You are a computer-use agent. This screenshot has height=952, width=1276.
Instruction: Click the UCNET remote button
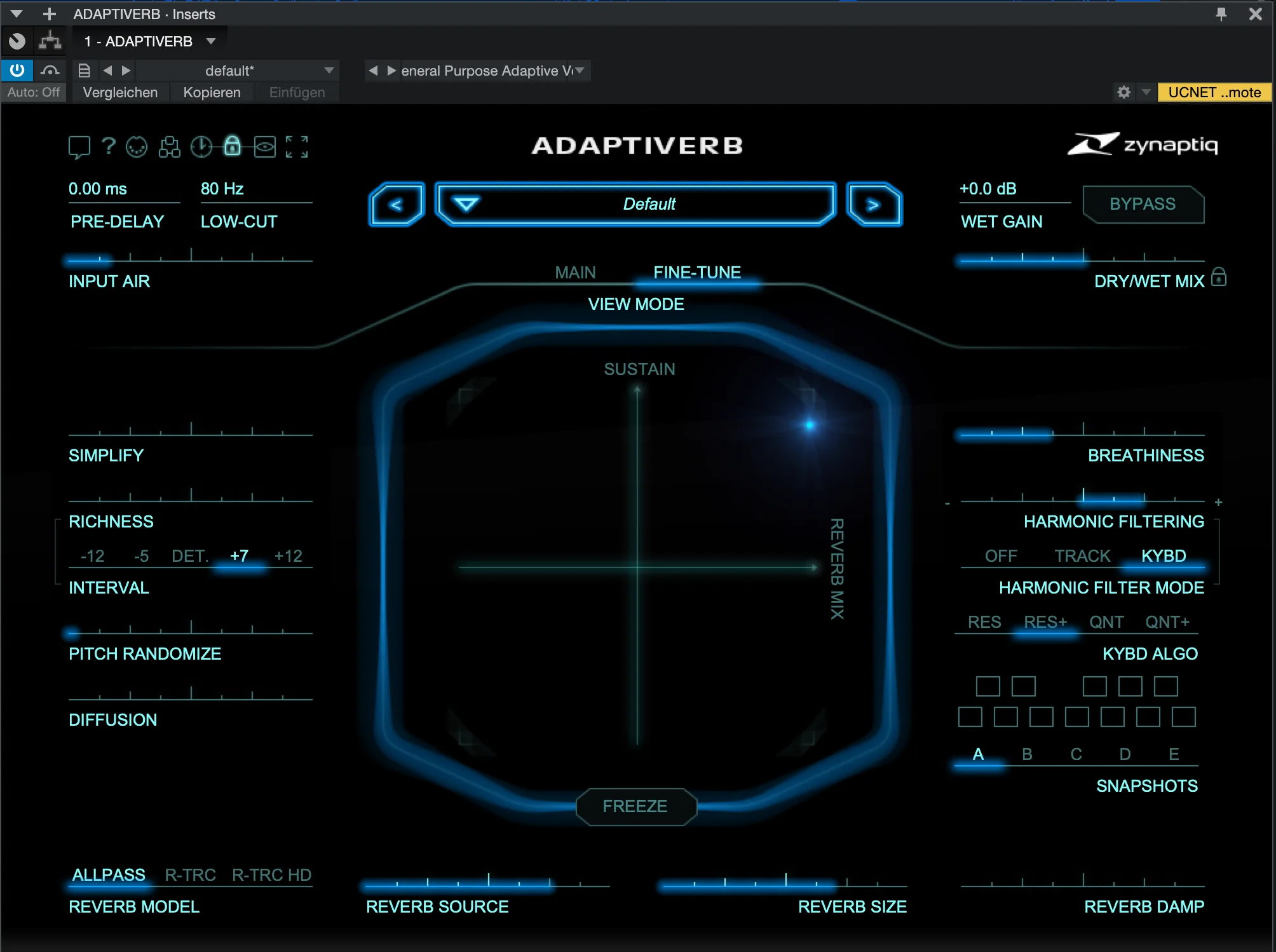coord(1214,92)
